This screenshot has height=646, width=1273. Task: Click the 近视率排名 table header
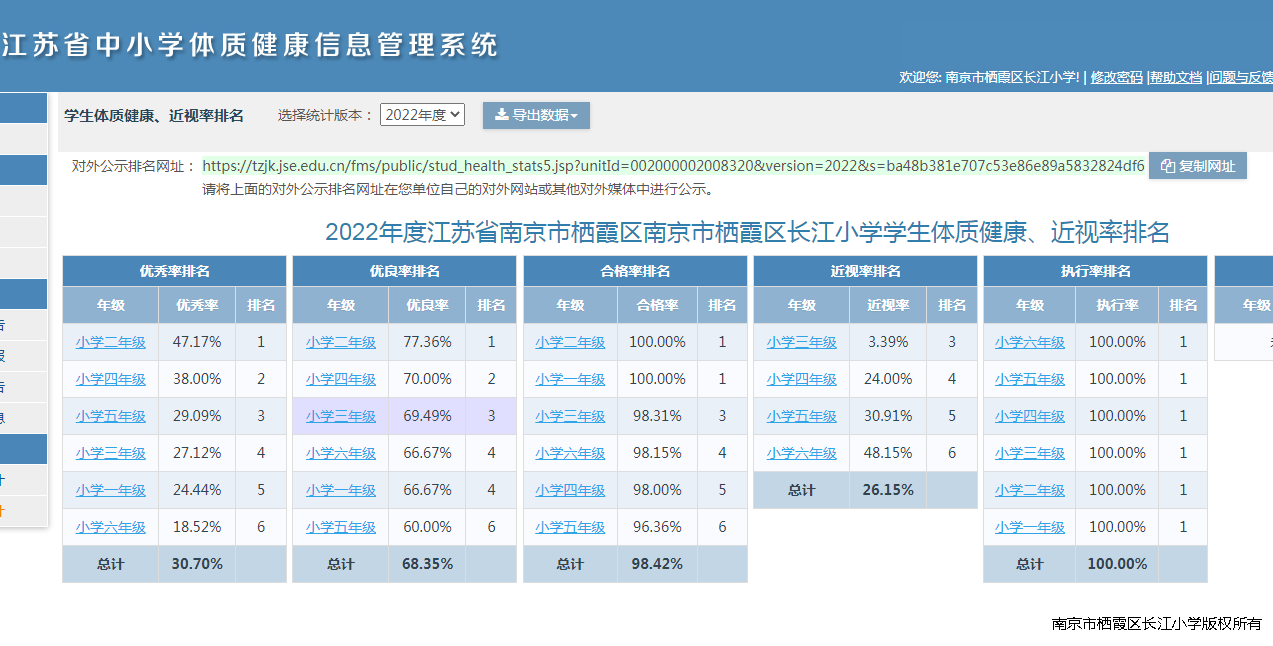(866, 272)
